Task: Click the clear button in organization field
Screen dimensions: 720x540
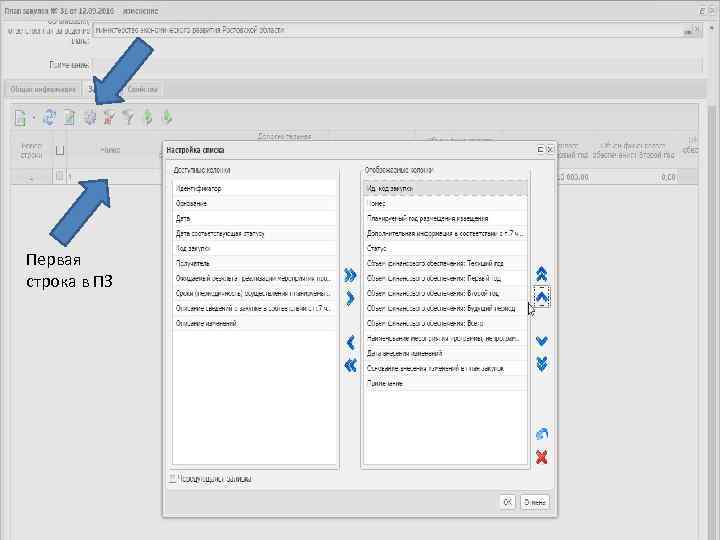Action: [x=697, y=30]
